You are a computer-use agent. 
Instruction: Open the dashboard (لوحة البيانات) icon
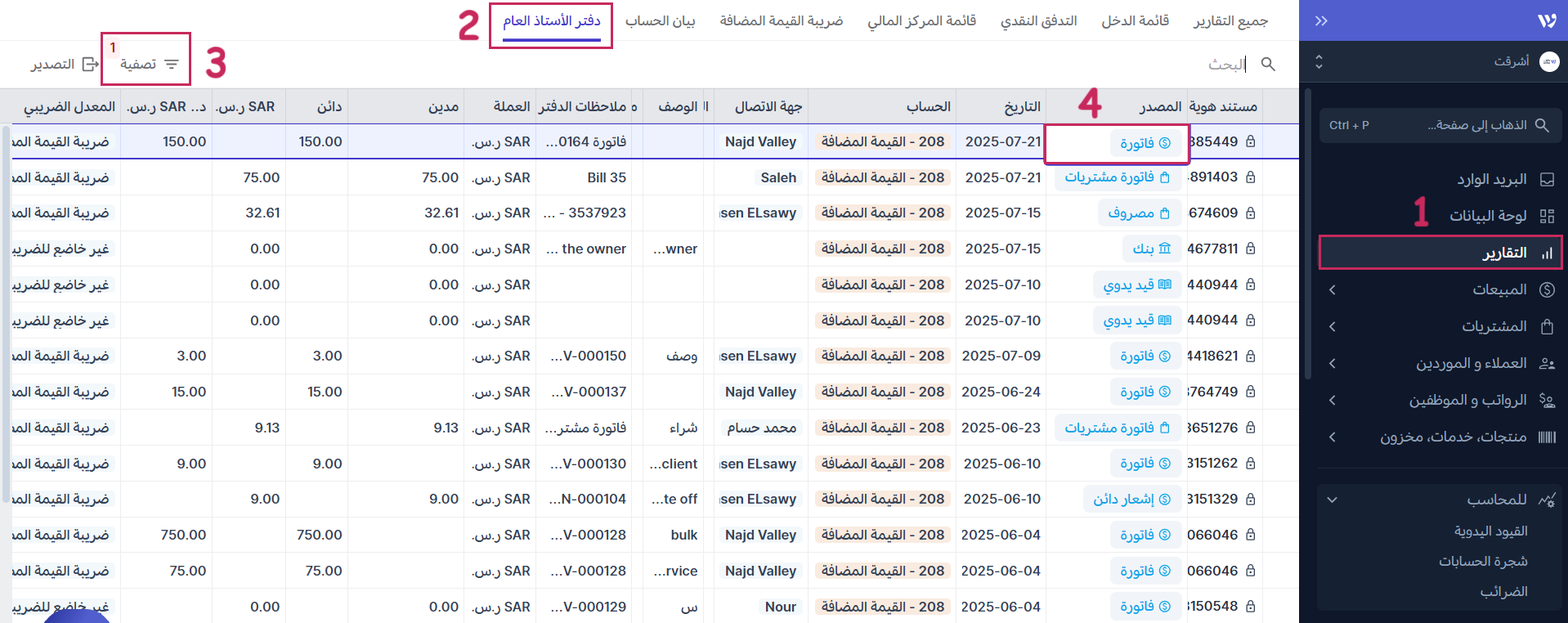point(1547,216)
